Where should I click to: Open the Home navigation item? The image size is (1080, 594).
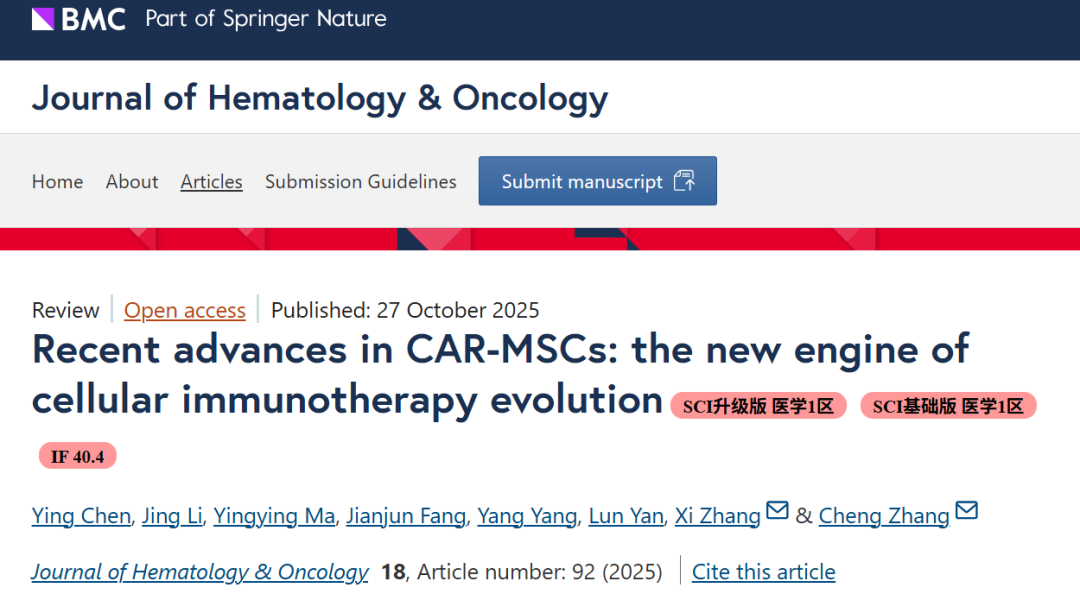[57, 182]
